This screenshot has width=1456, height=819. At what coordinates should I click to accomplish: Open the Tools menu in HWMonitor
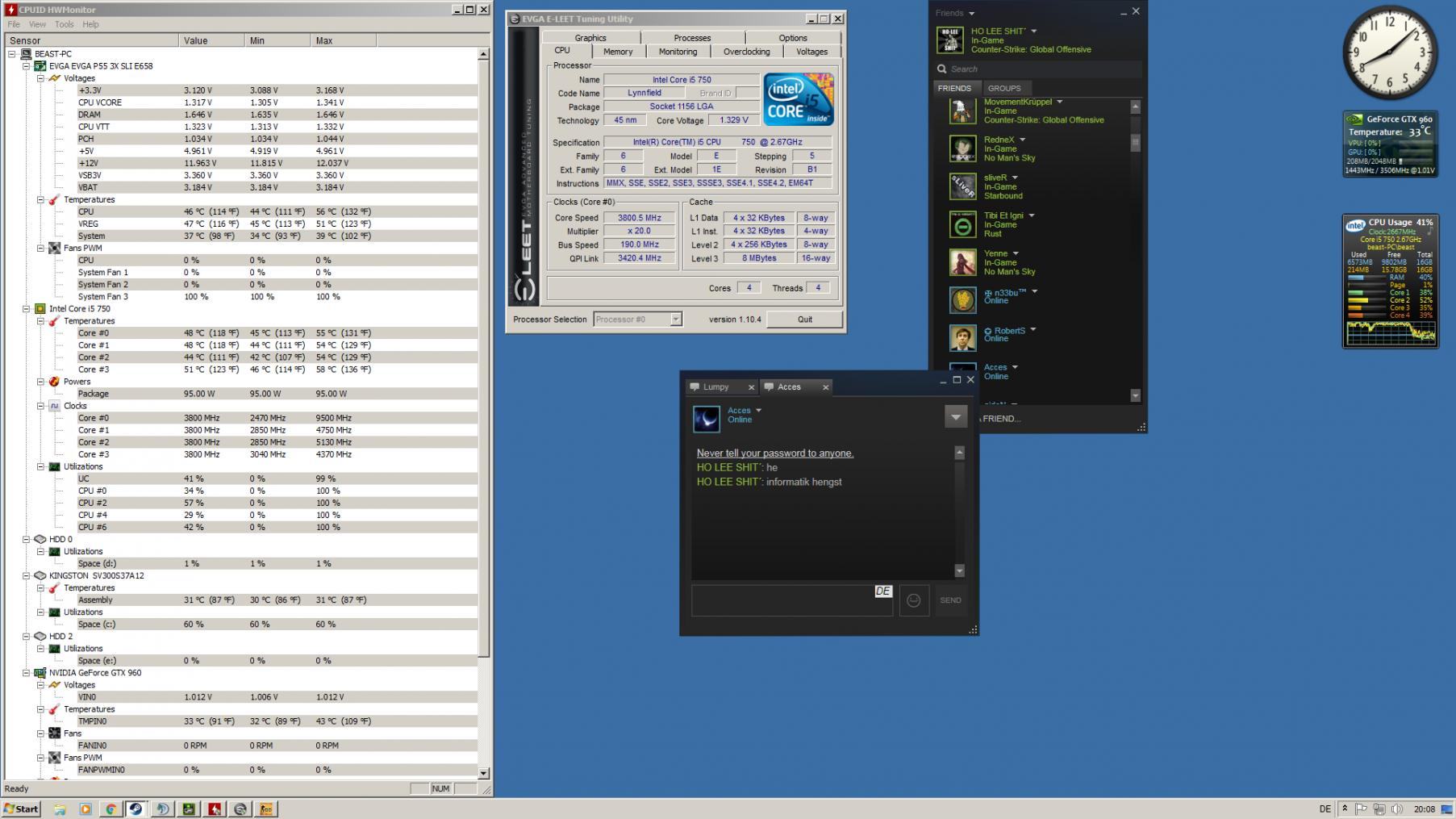tap(64, 24)
